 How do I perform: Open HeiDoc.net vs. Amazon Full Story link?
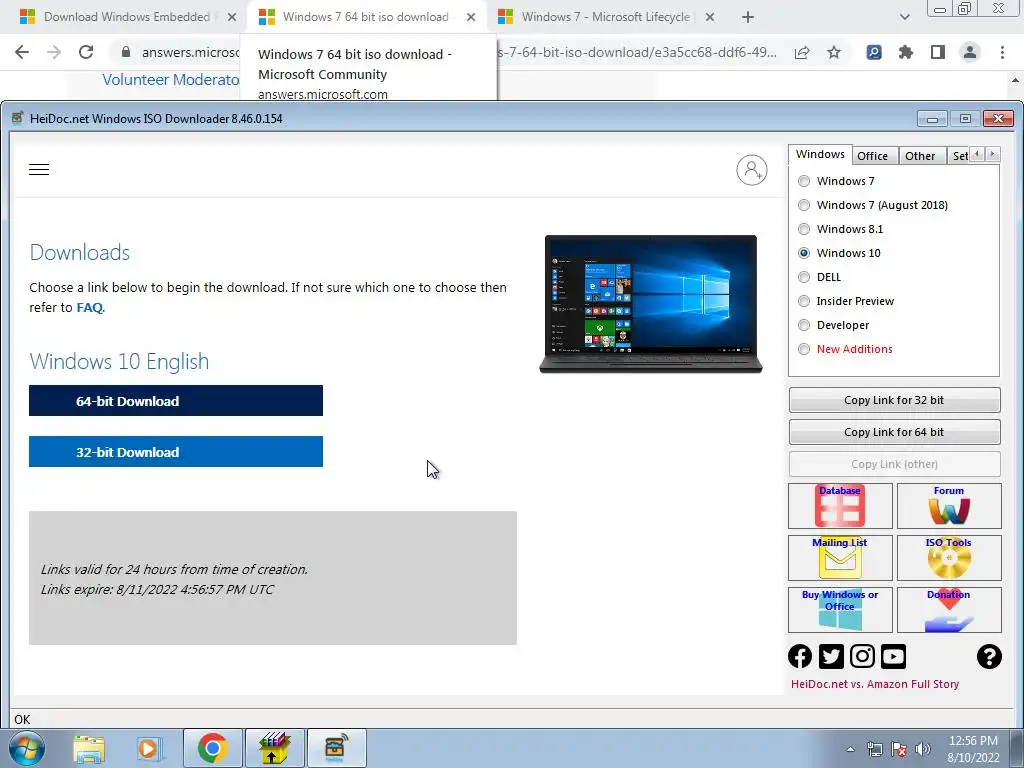click(874, 684)
